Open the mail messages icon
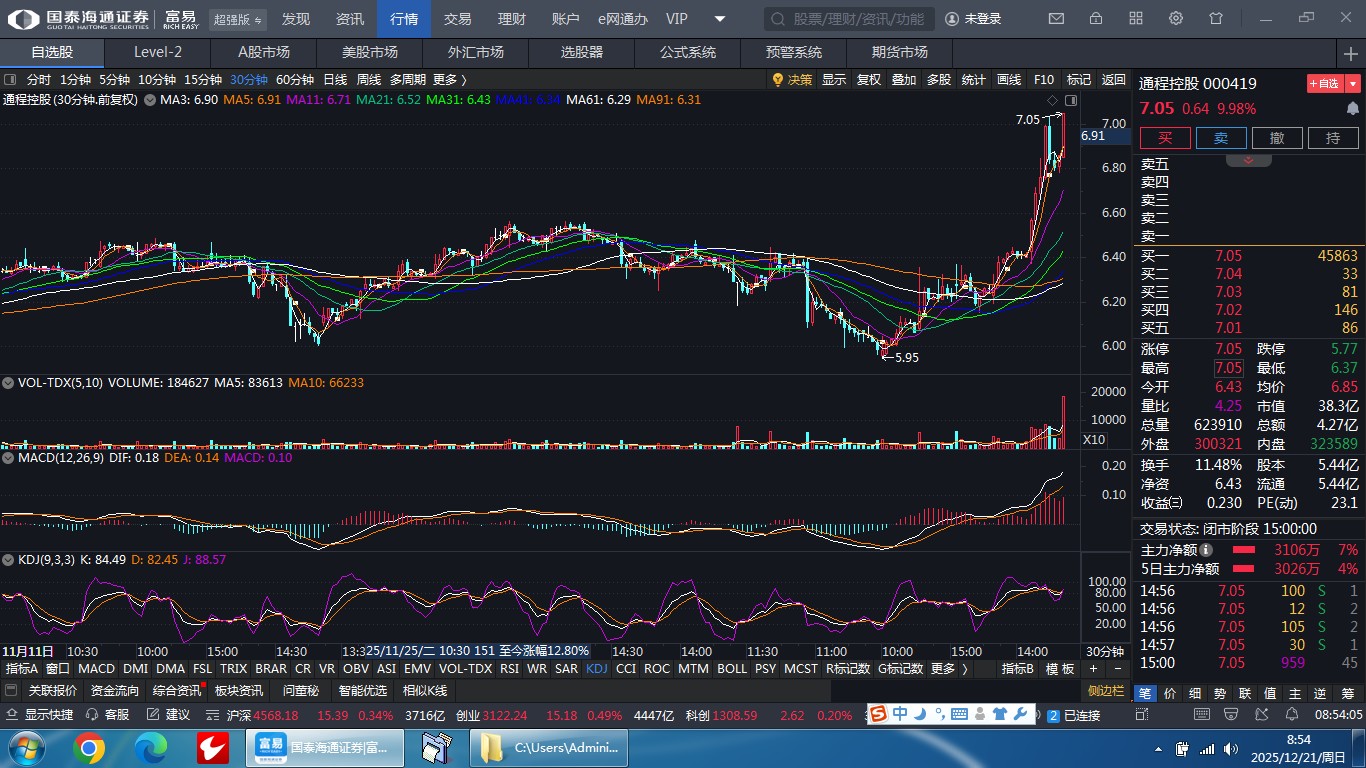This screenshot has height=768, width=1366. (1056, 19)
